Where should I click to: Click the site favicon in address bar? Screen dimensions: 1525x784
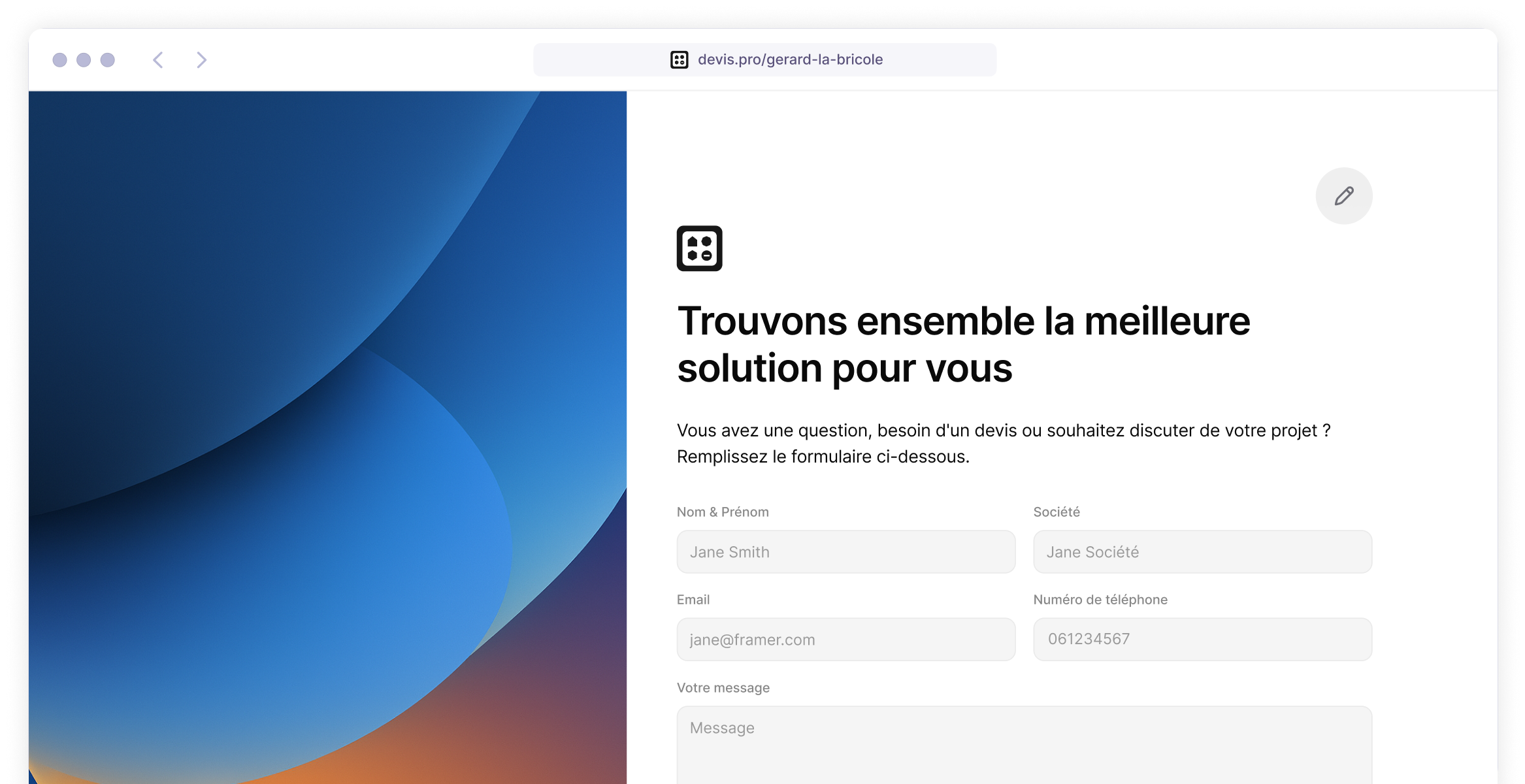point(679,59)
